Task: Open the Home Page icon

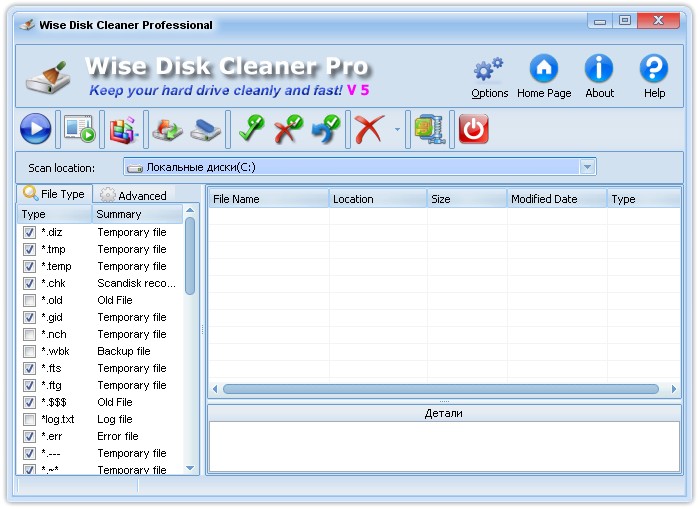Action: (544, 76)
